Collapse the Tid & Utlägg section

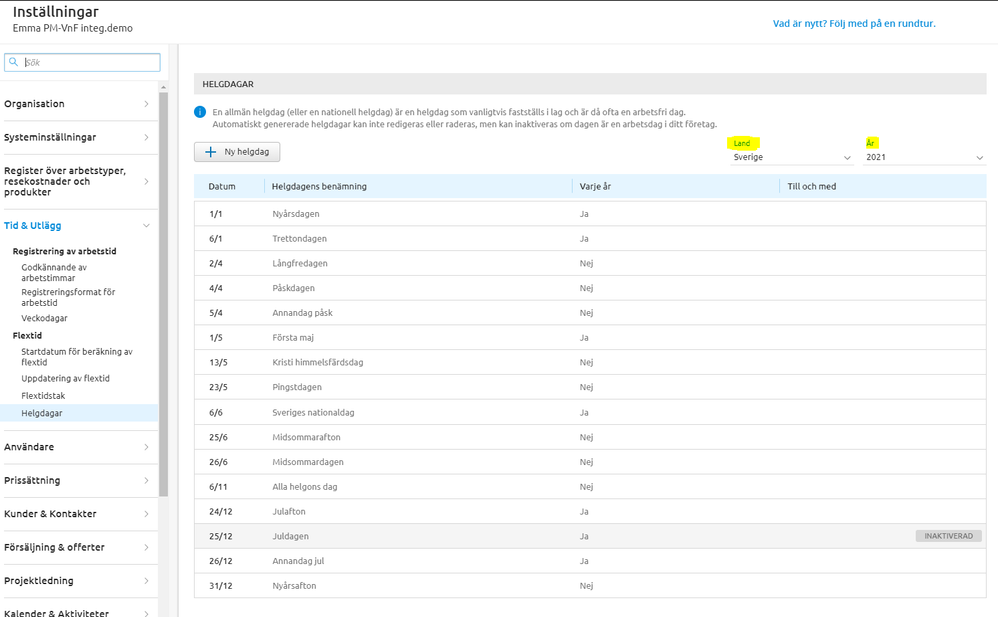[x=146, y=226]
